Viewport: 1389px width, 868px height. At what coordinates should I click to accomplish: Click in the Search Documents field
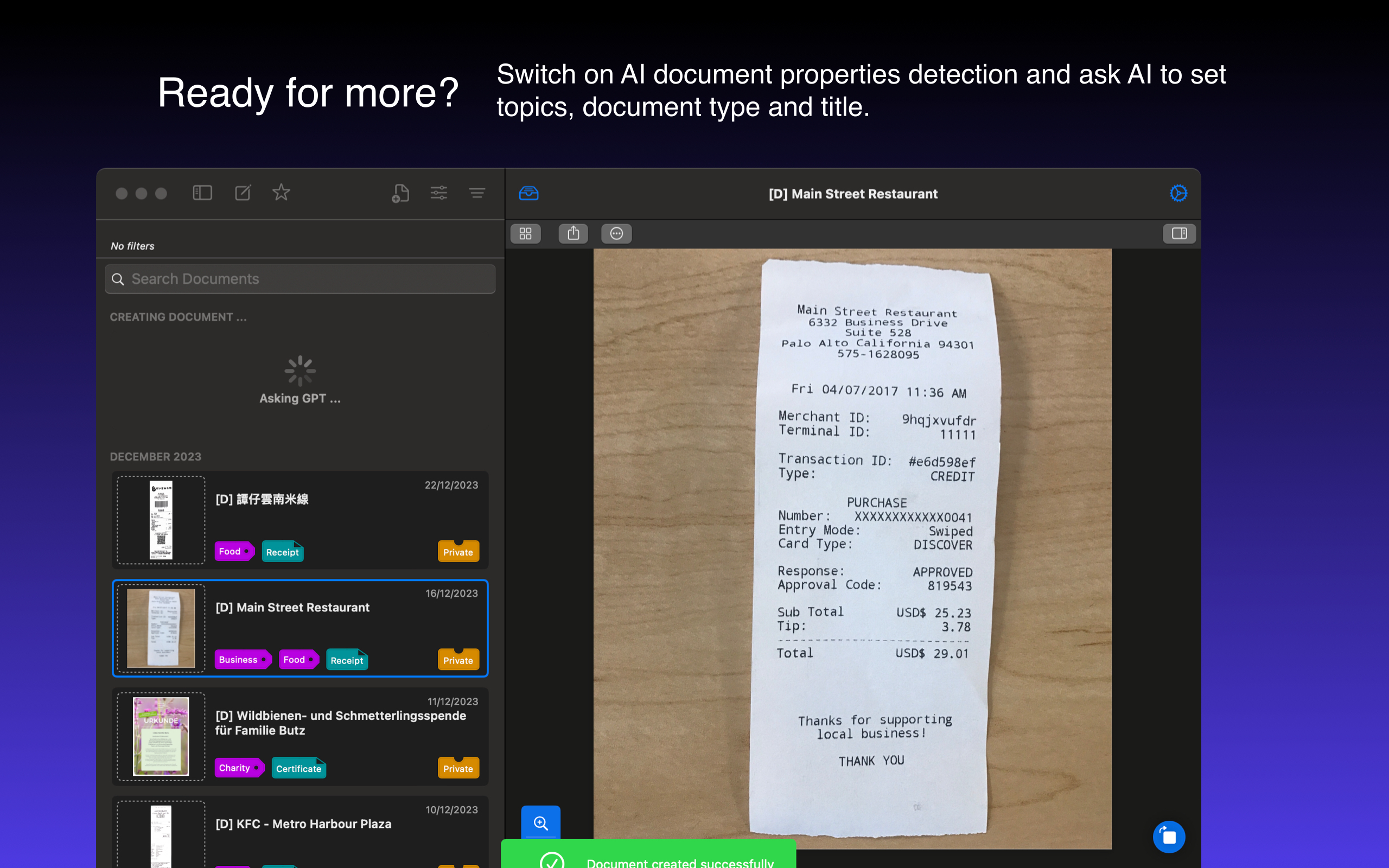[300, 279]
